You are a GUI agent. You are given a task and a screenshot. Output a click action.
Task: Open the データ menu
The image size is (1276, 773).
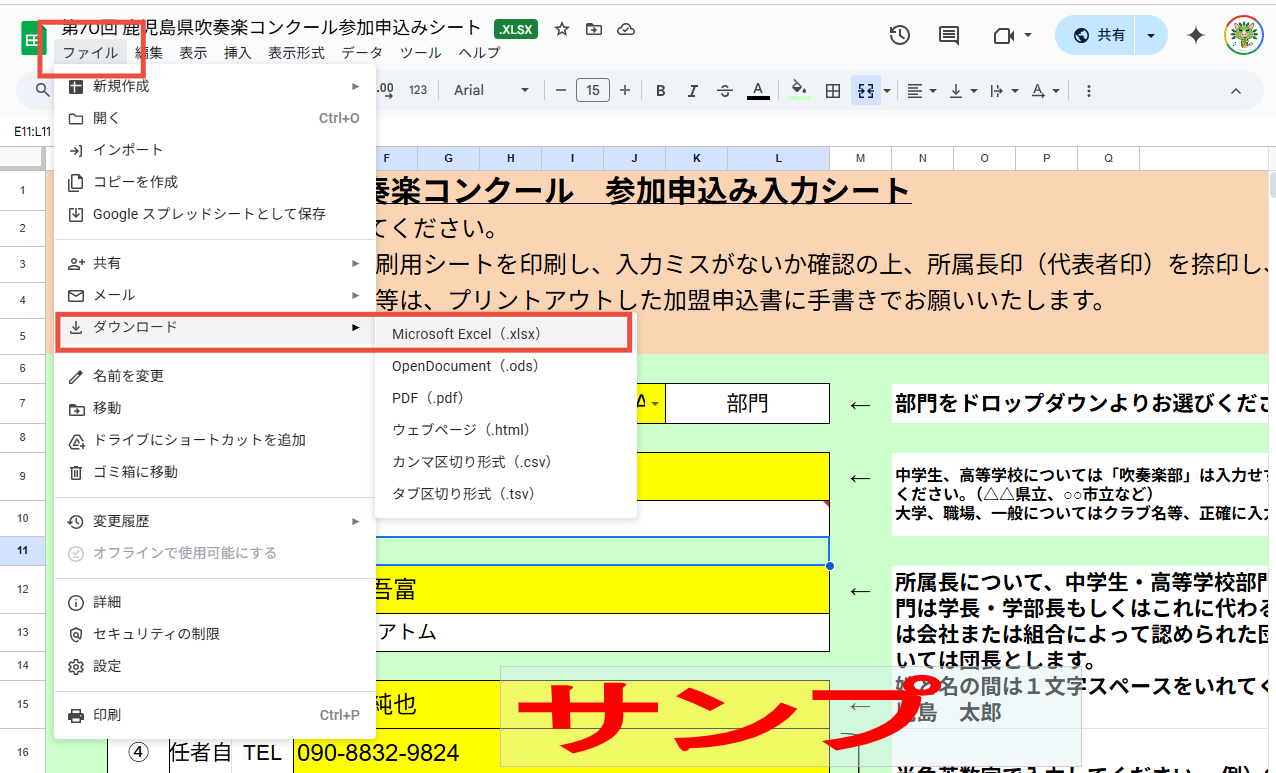pyautogui.click(x=362, y=53)
